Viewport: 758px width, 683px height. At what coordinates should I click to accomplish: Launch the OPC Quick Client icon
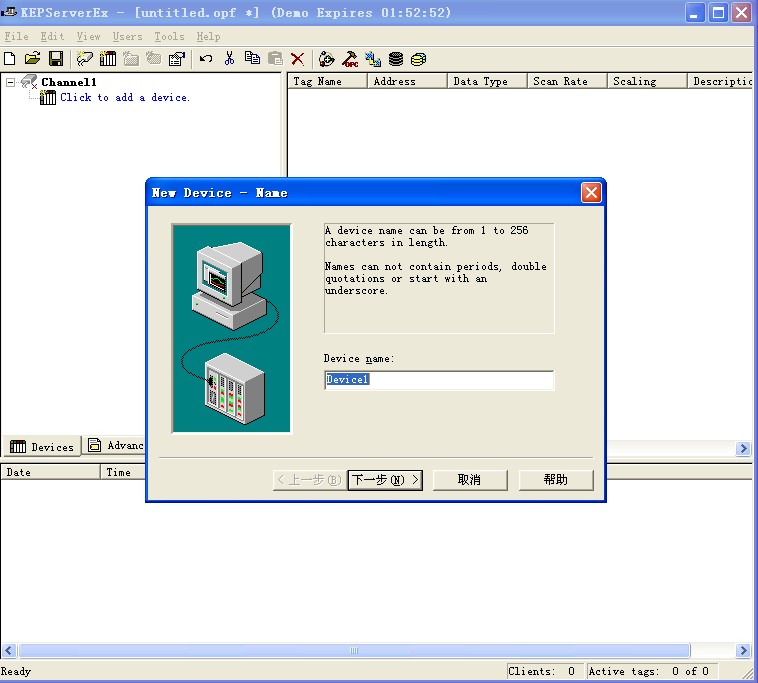(x=327, y=59)
